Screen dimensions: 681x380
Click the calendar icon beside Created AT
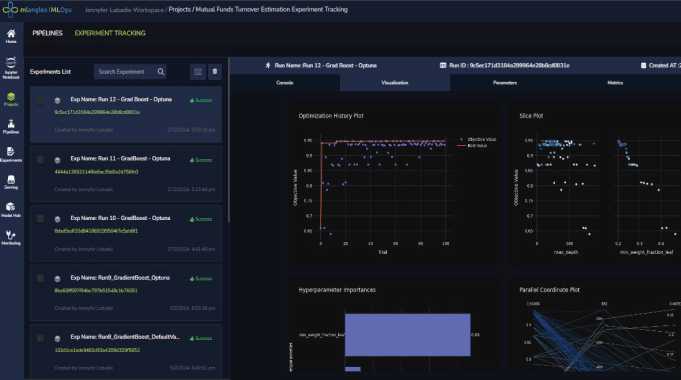tap(643, 66)
